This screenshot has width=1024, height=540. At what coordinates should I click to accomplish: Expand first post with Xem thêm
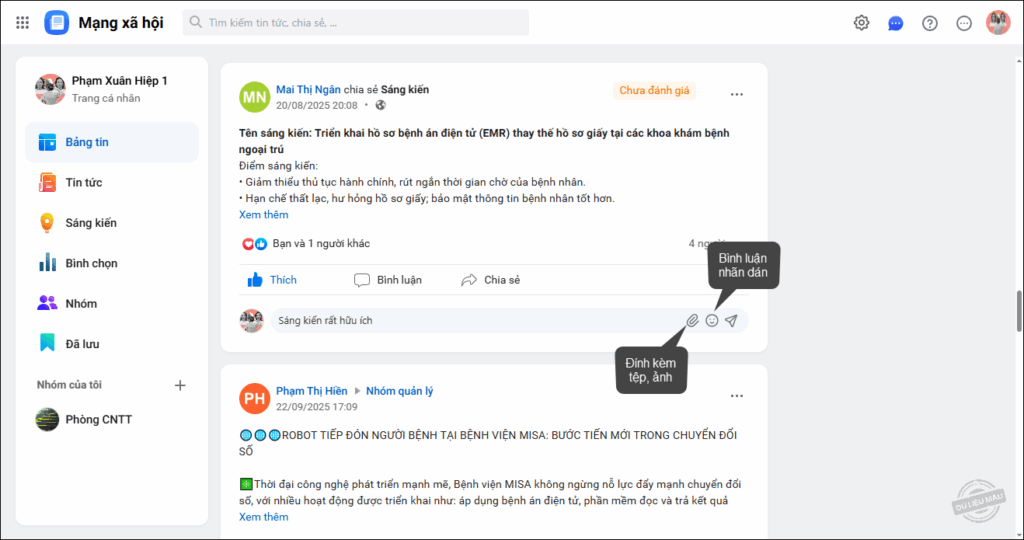(x=263, y=215)
